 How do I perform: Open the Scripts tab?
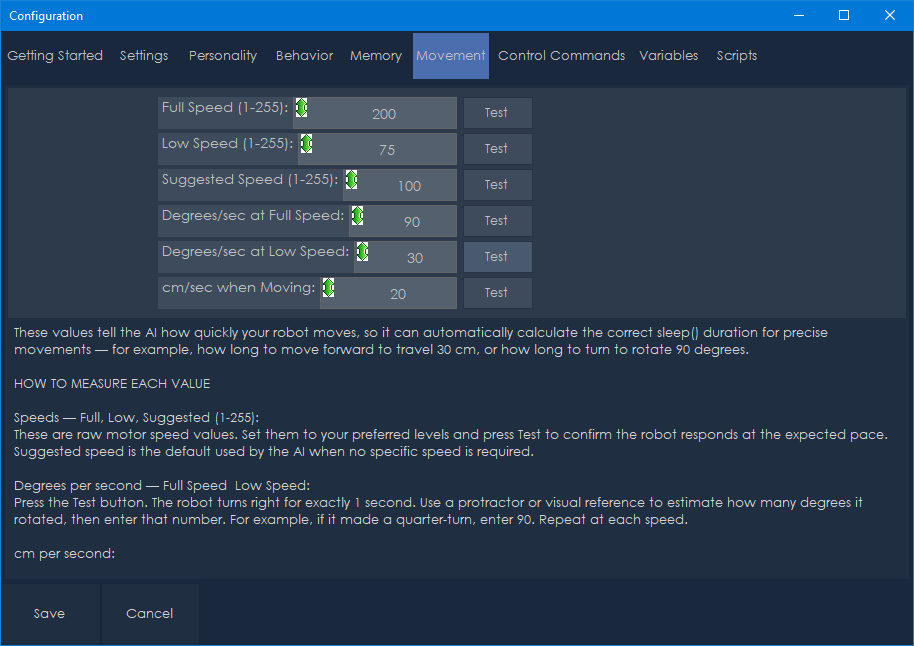[x=736, y=56]
